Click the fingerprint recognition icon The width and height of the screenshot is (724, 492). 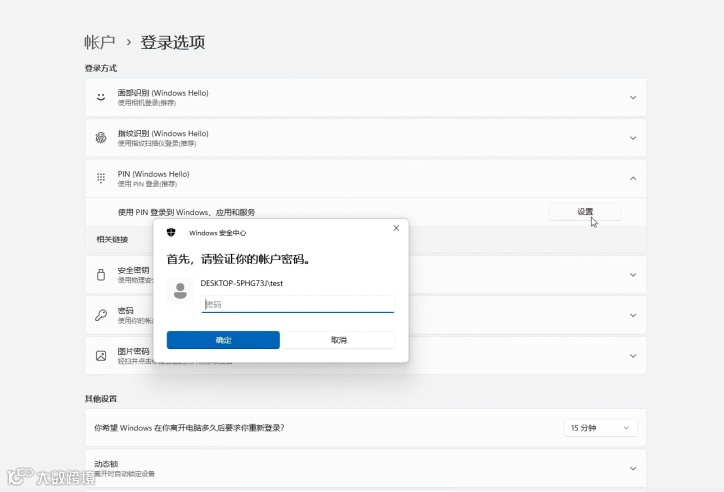(x=101, y=138)
